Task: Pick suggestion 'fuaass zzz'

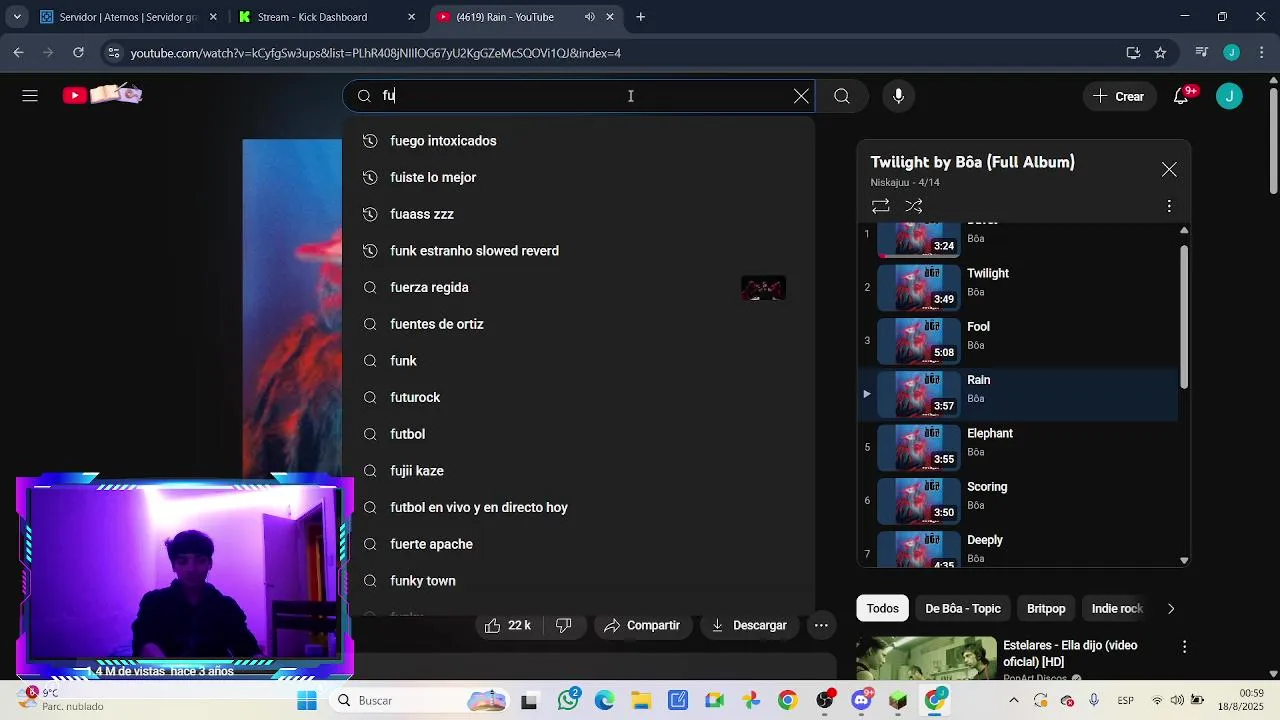Action: 578,214
